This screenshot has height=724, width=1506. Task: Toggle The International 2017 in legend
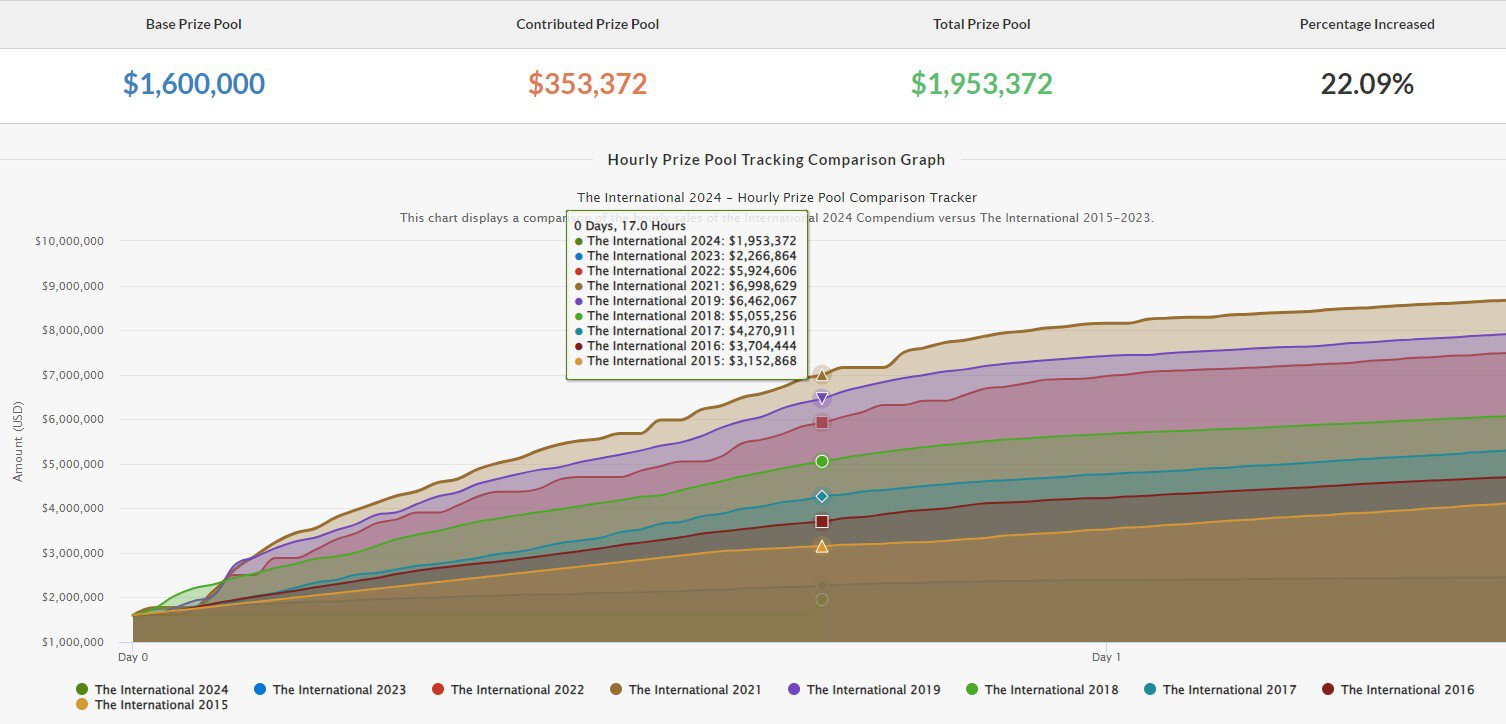[x=1220, y=690]
